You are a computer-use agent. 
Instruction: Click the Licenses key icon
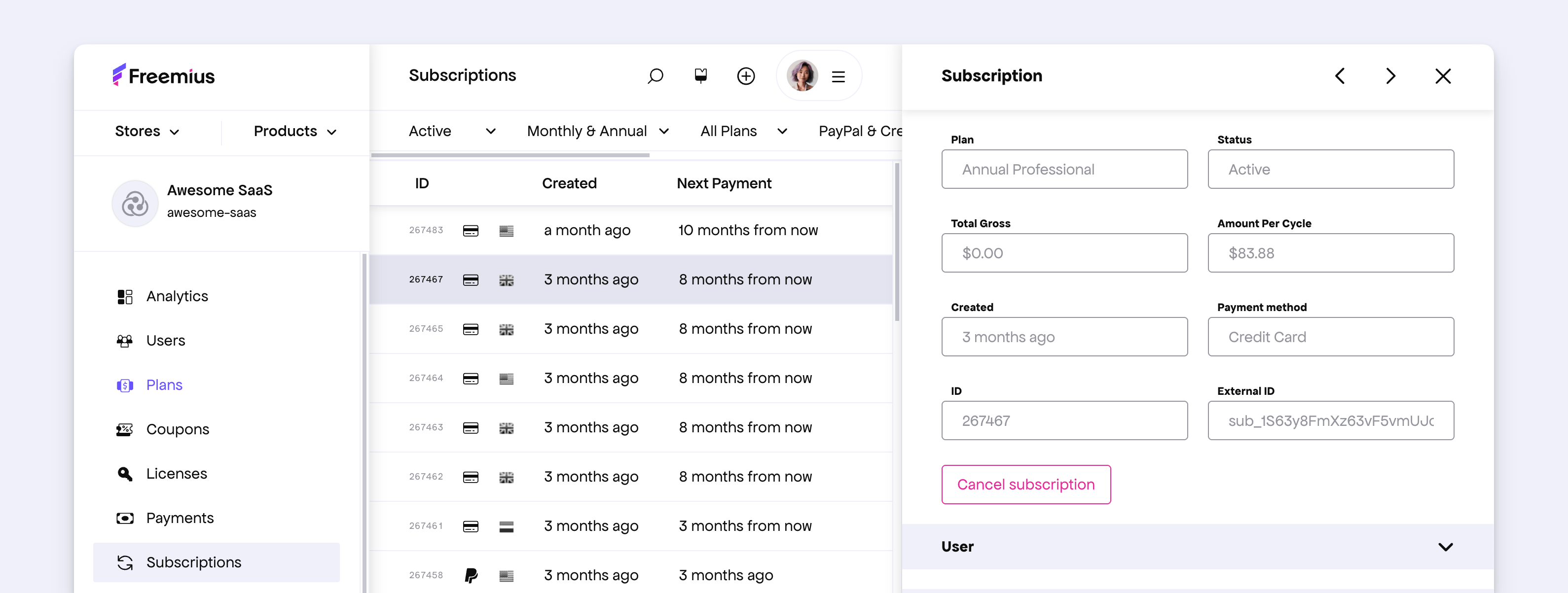click(125, 474)
